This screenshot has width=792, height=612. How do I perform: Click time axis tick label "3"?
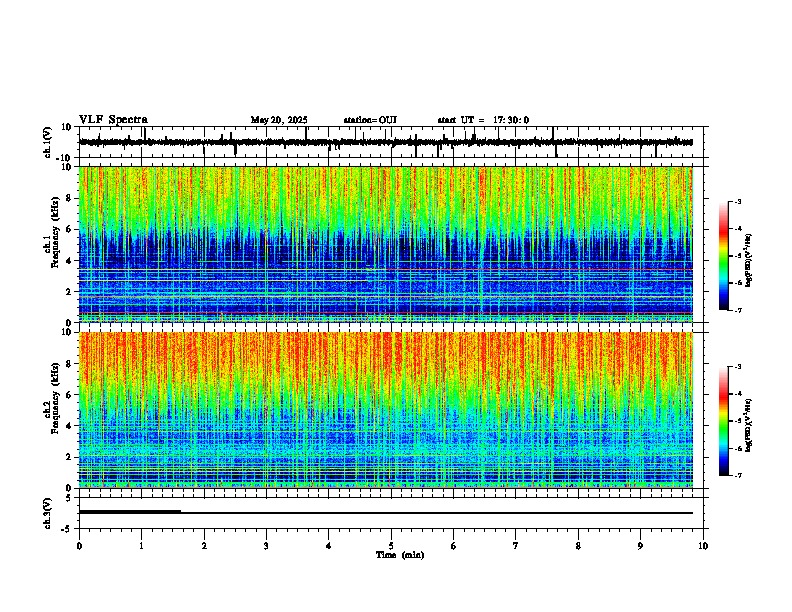click(x=266, y=546)
